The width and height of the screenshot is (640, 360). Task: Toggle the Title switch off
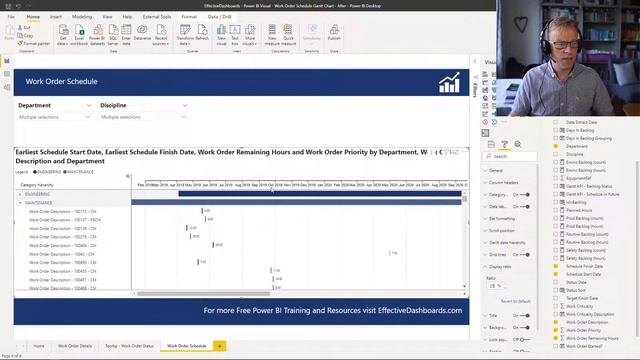525,316
